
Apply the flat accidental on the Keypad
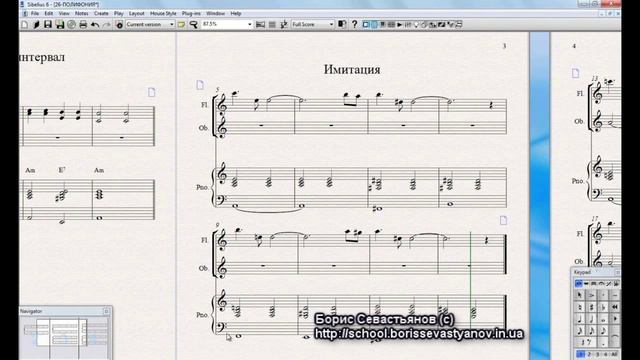[603, 307]
